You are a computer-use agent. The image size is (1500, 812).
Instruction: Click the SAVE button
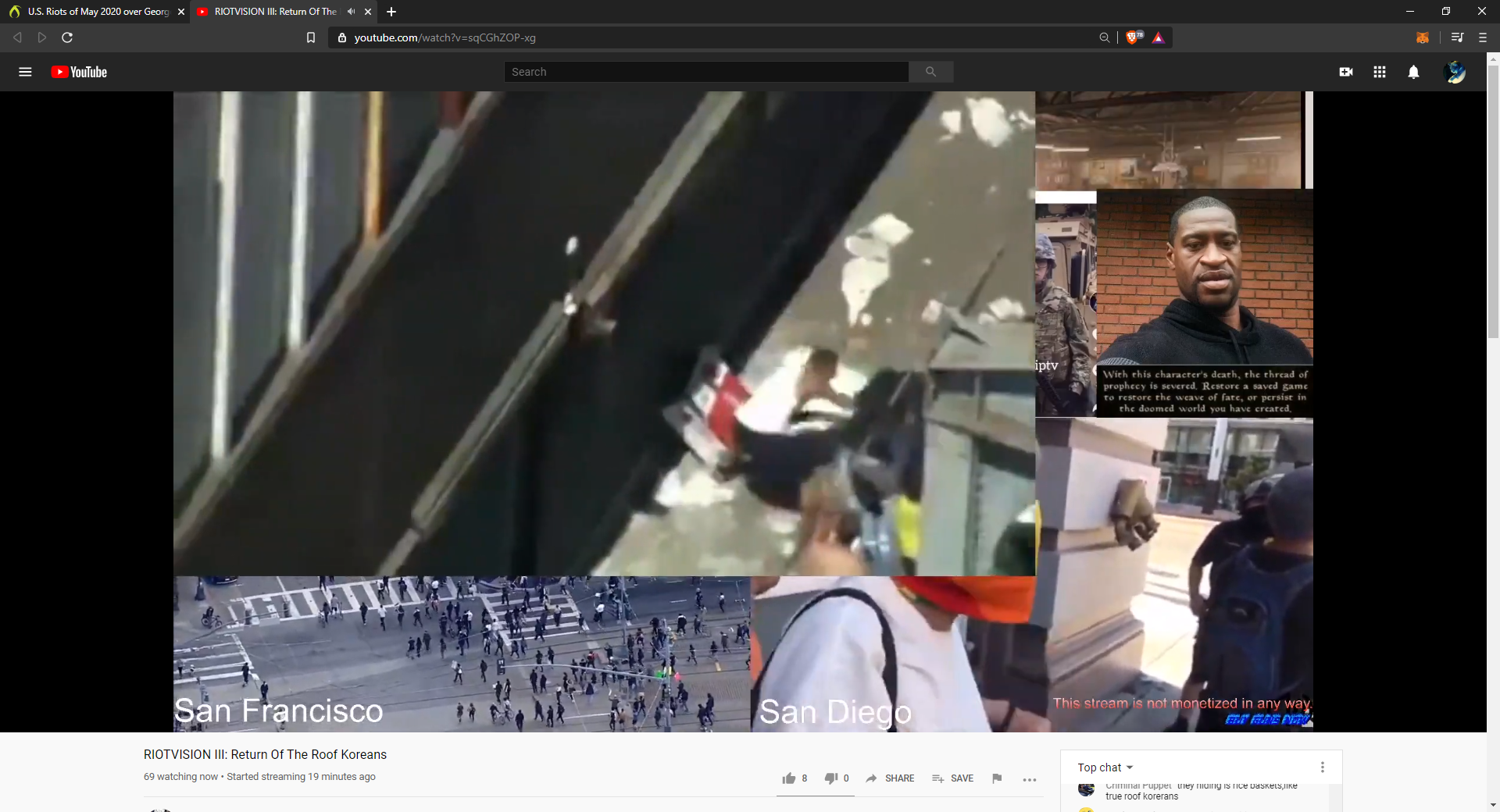click(x=952, y=778)
